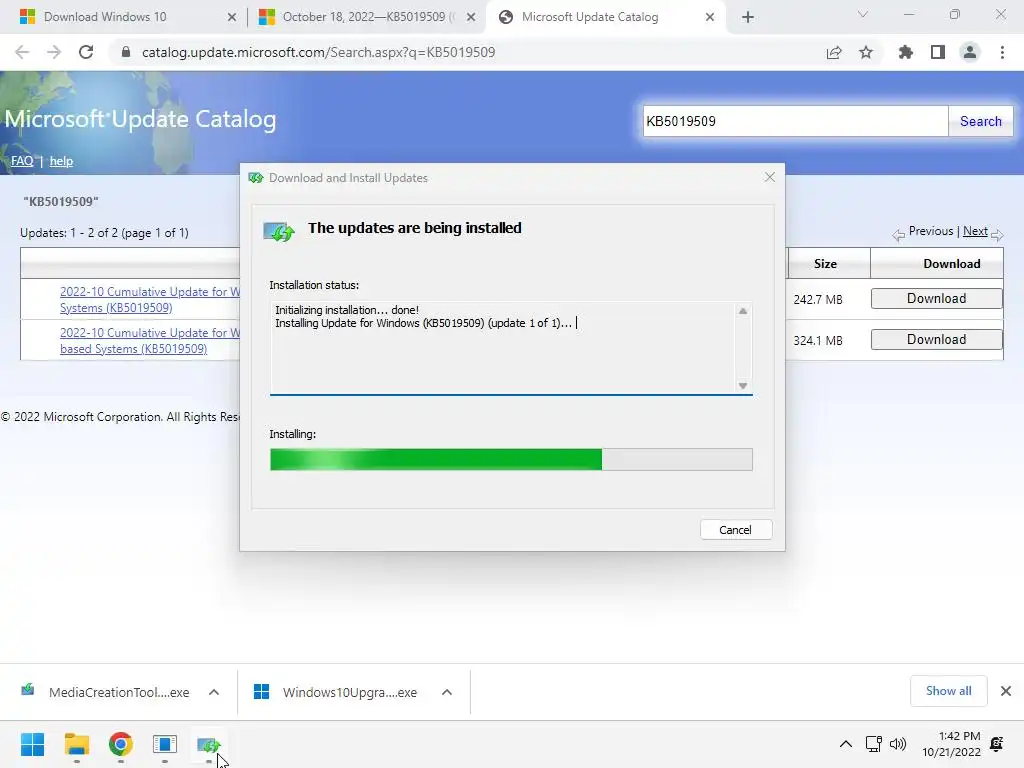
Task: Open the first 2022-10 Cumulative Update link
Action: point(150,300)
